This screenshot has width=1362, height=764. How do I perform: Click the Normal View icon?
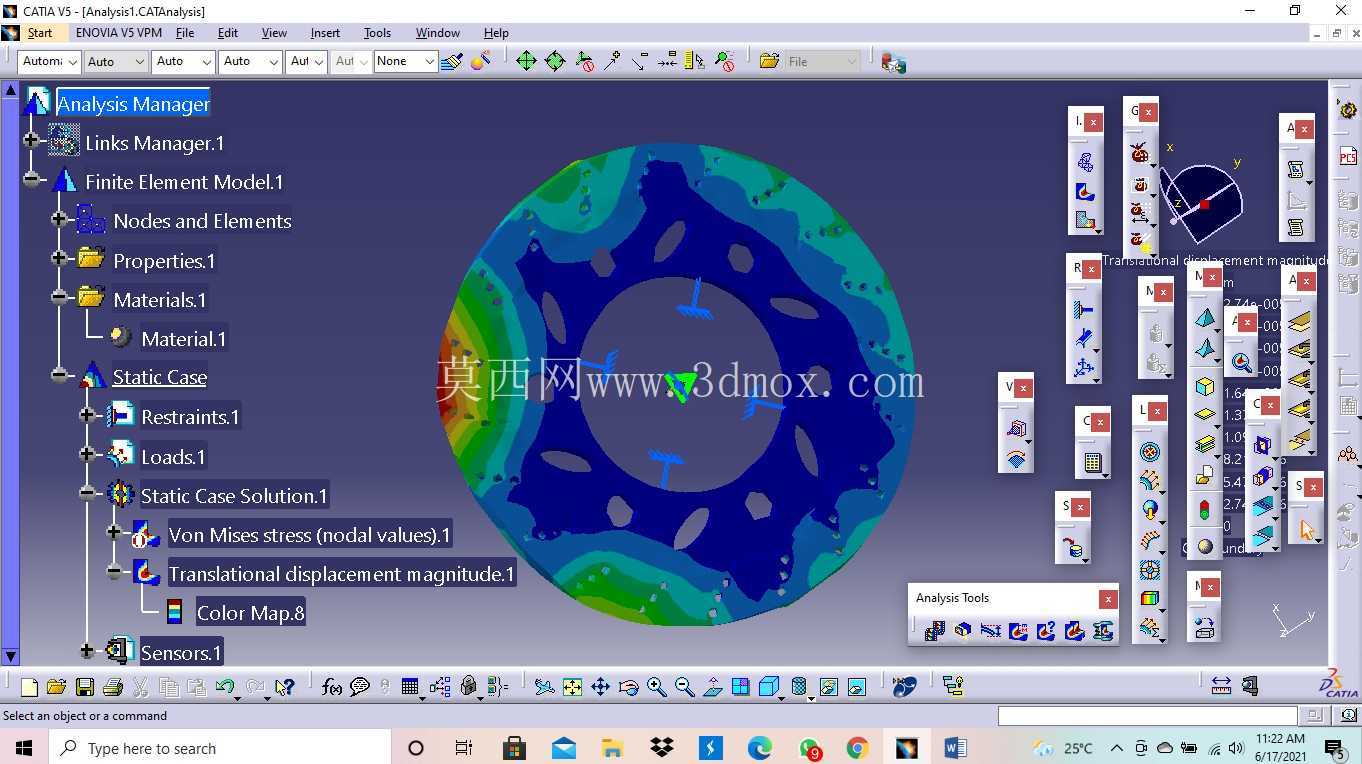(x=713, y=687)
